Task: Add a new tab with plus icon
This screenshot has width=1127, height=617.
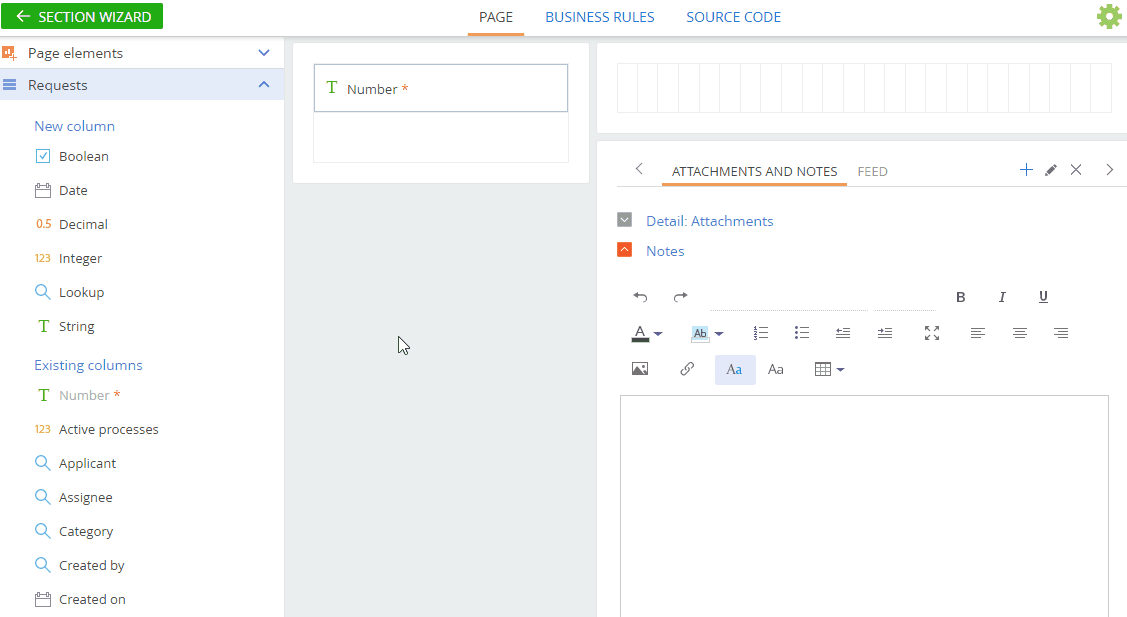Action: (x=1026, y=170)
